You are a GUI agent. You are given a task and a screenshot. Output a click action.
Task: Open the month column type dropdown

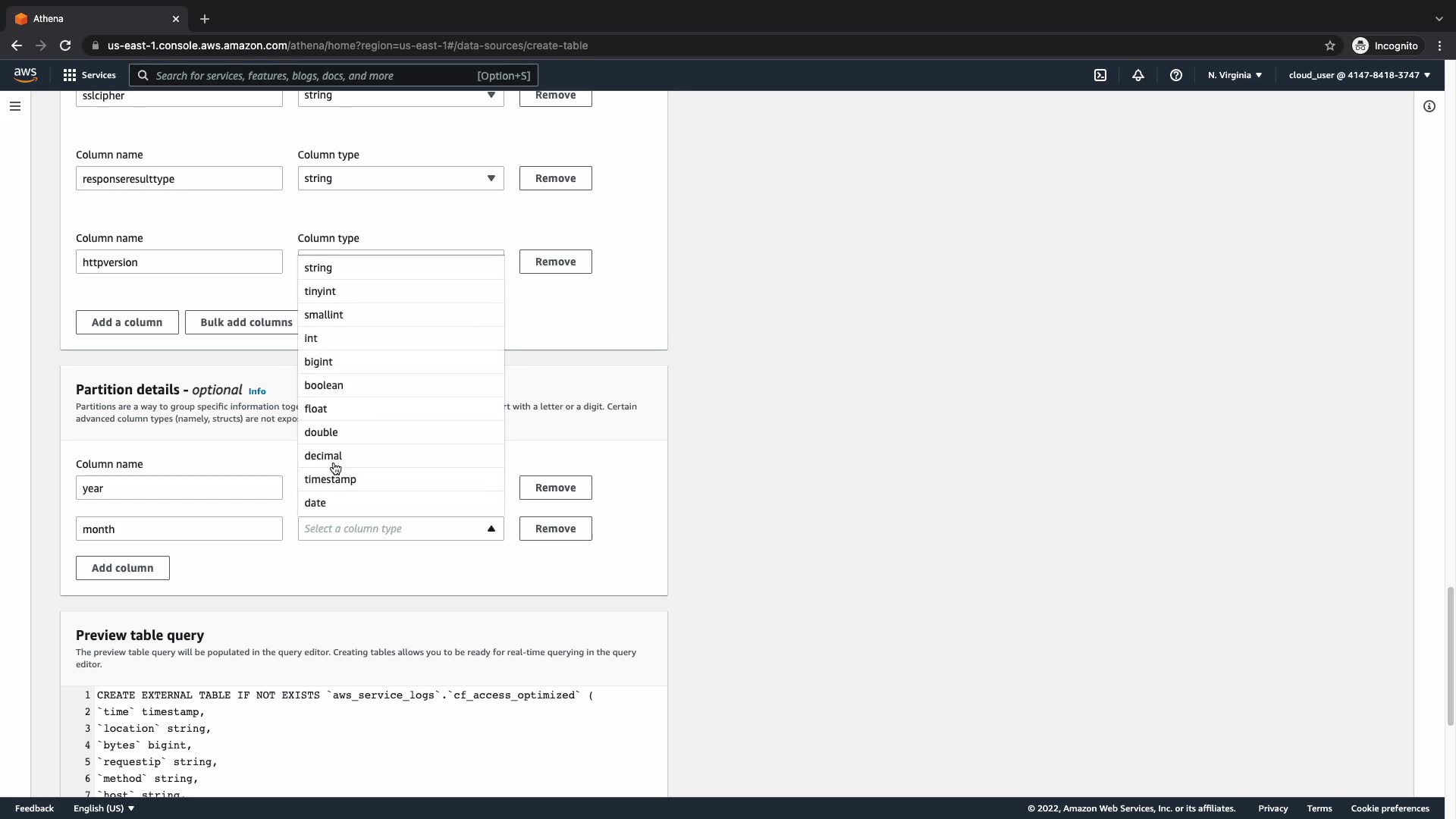pyautogui.click(x=400, y=529)
